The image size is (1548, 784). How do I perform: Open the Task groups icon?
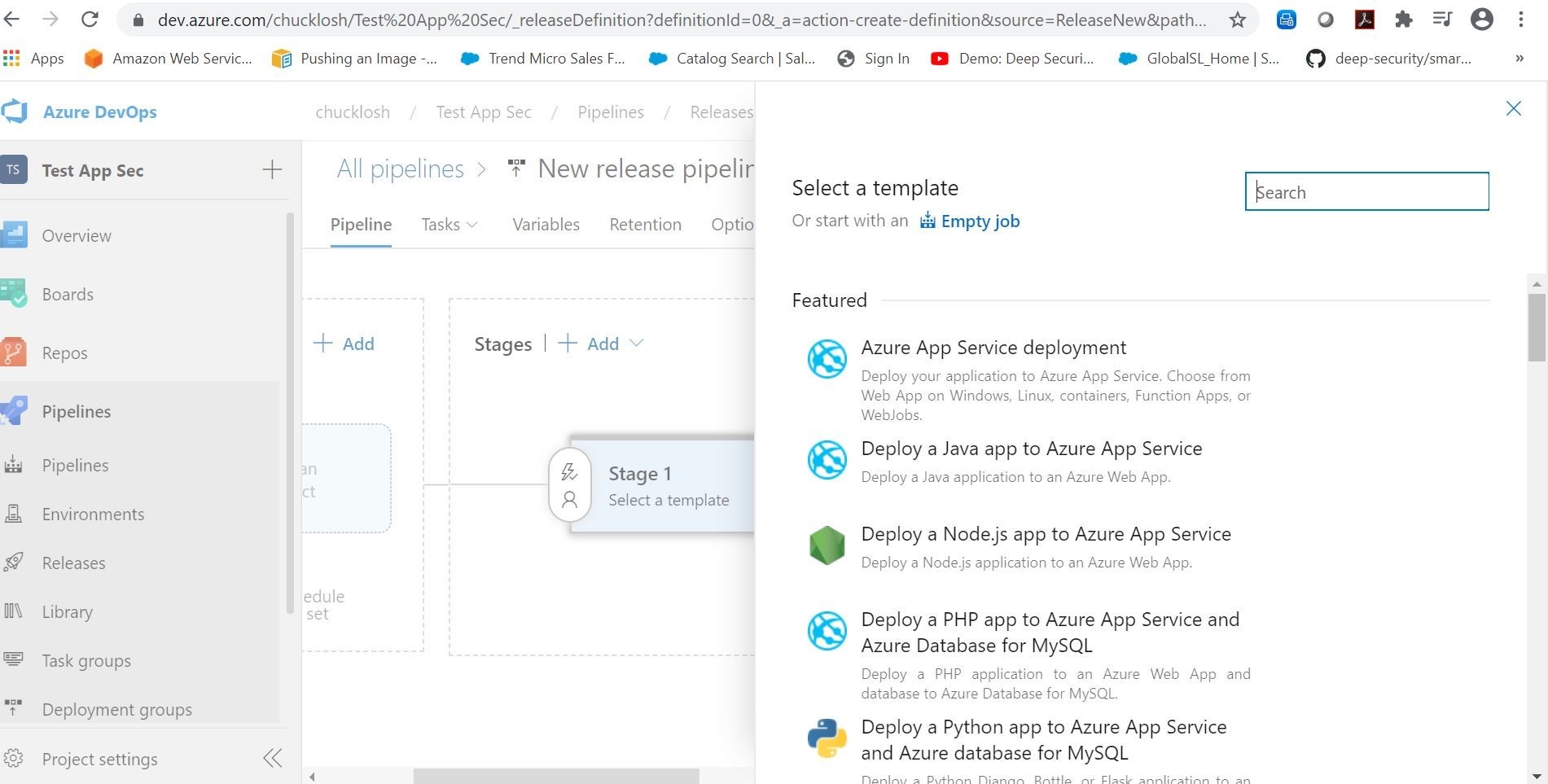(13, 660)
